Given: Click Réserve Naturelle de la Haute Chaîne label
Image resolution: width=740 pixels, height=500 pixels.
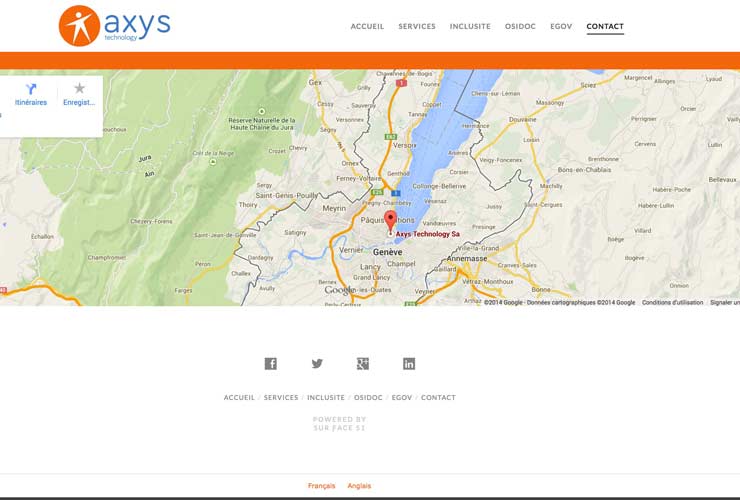Looking at the screenshot, I should point(262,124).
